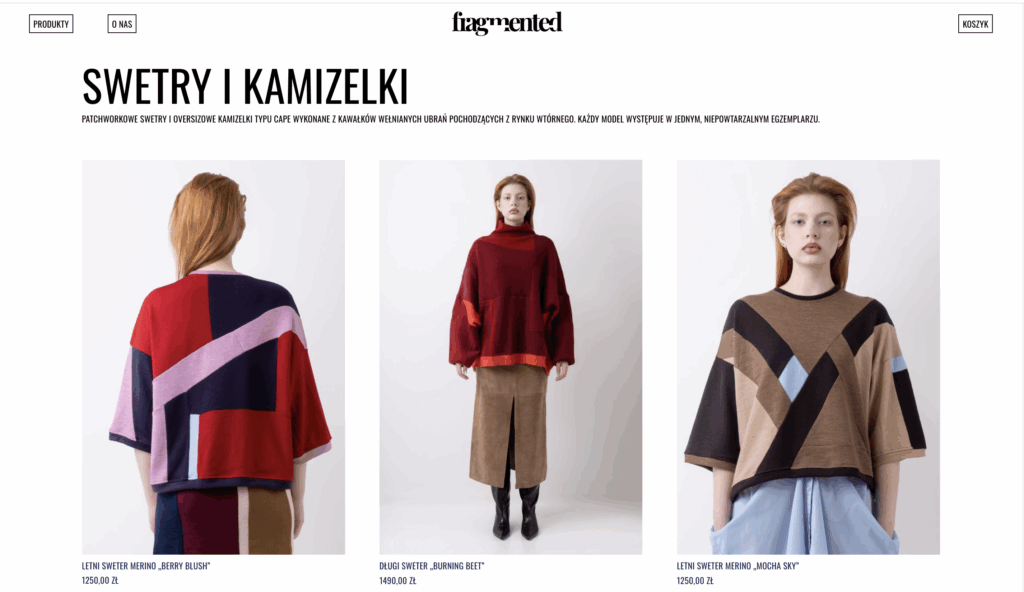Click the Letni Sweter Merino „Mocha Sky" title
The width and height of the screenshot is (1024, 592).
pyautogui.click(x=738, y=566)
